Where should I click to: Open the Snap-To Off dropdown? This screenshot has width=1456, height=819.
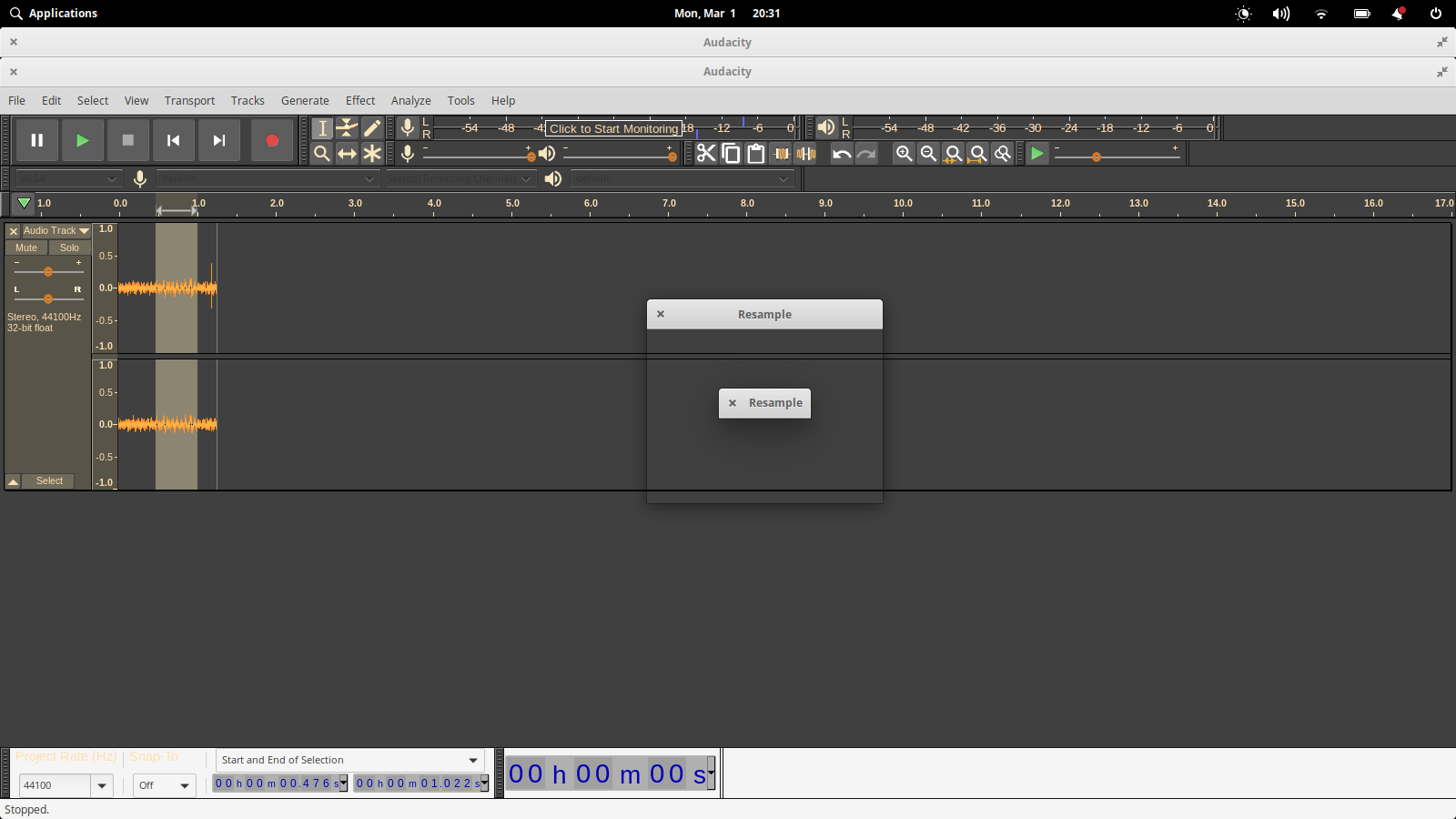tap(165, 785)
